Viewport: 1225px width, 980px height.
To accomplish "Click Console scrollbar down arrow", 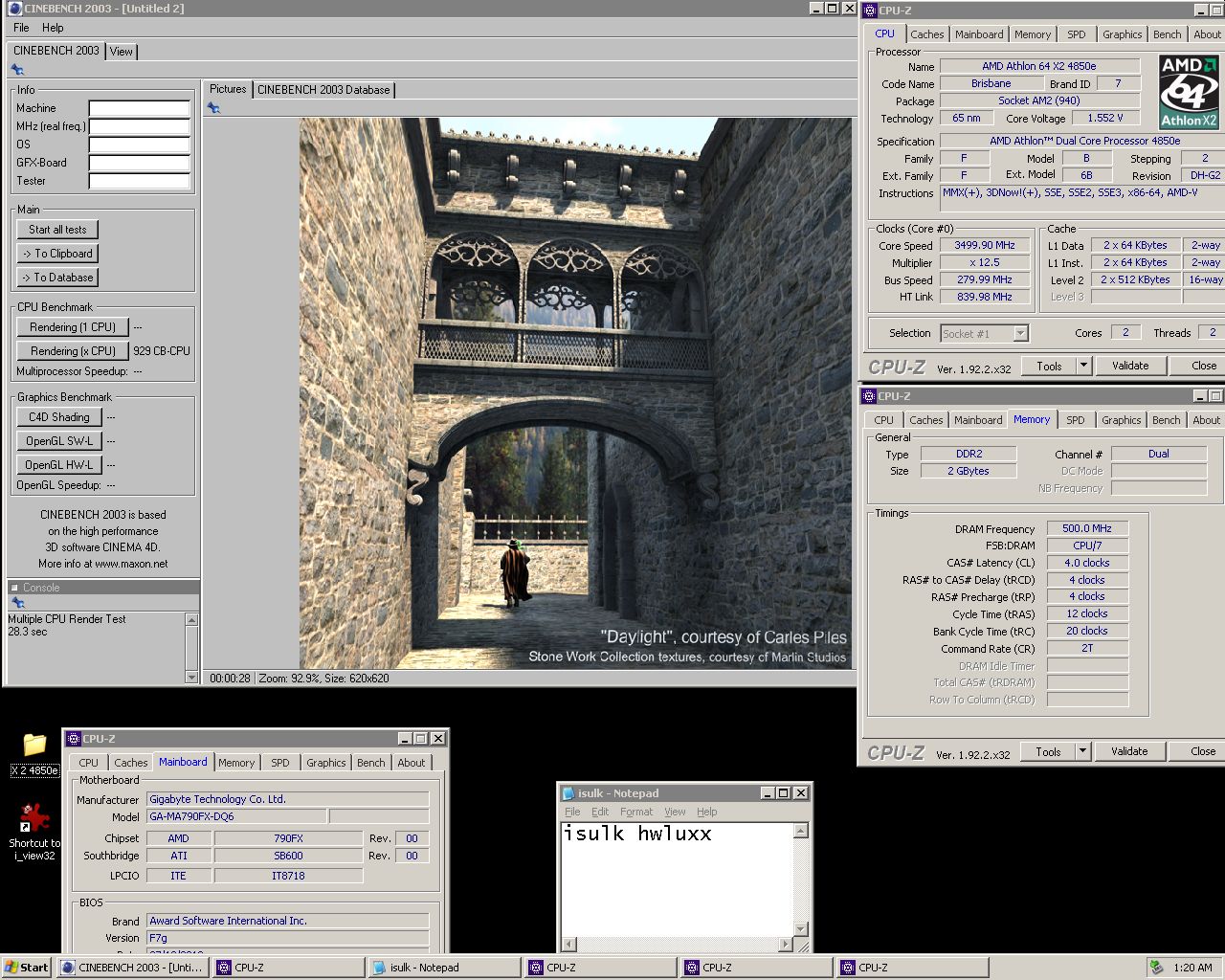I will coord(191,677).
